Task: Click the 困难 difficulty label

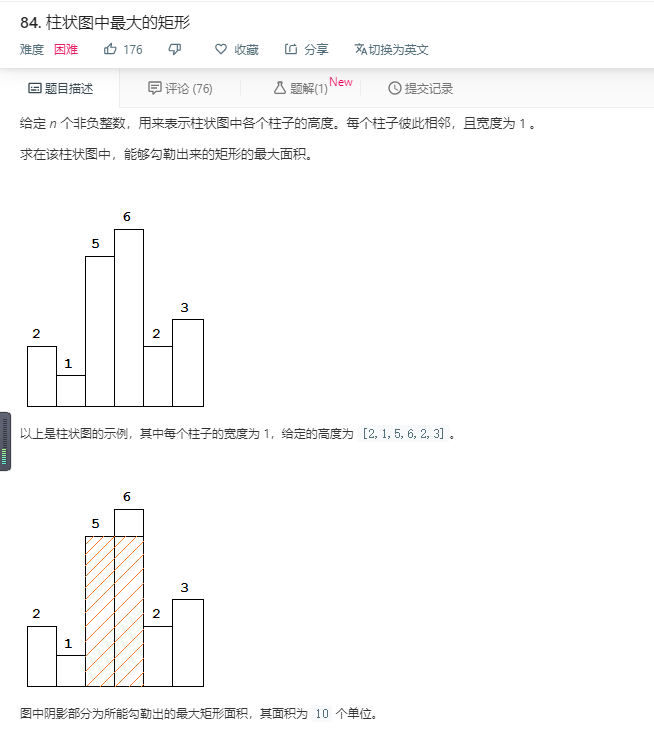Action: pyautogui.click(x=66, y=49)
